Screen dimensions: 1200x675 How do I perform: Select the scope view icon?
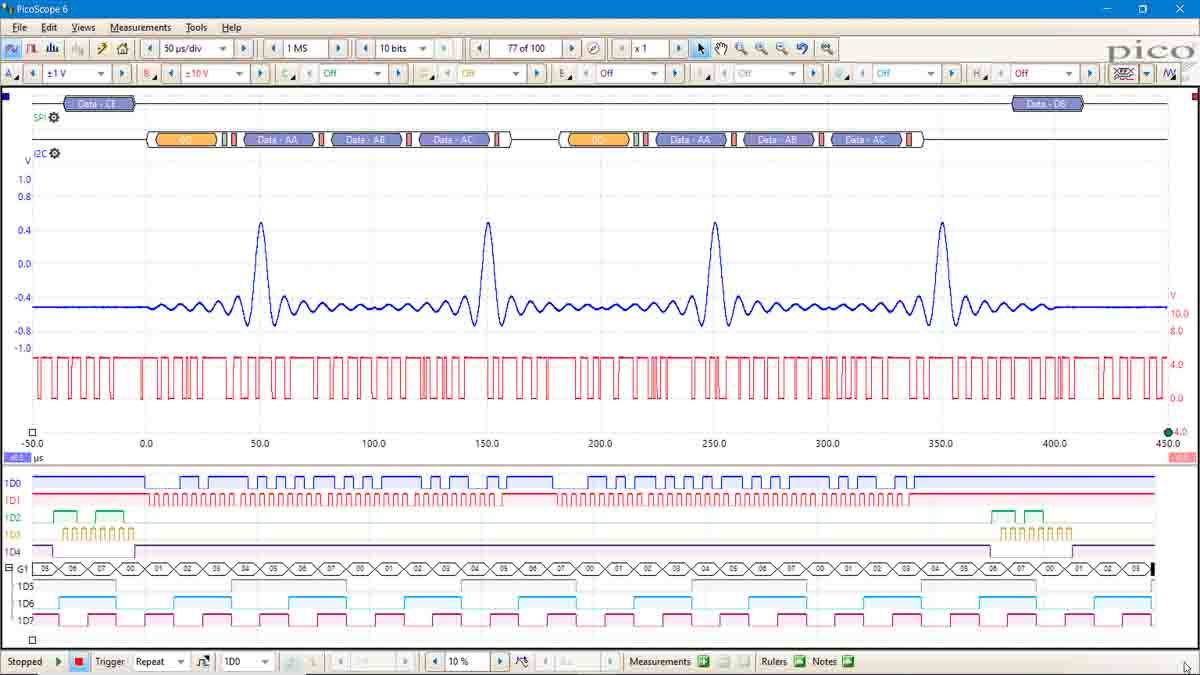(x=12, y=47)
